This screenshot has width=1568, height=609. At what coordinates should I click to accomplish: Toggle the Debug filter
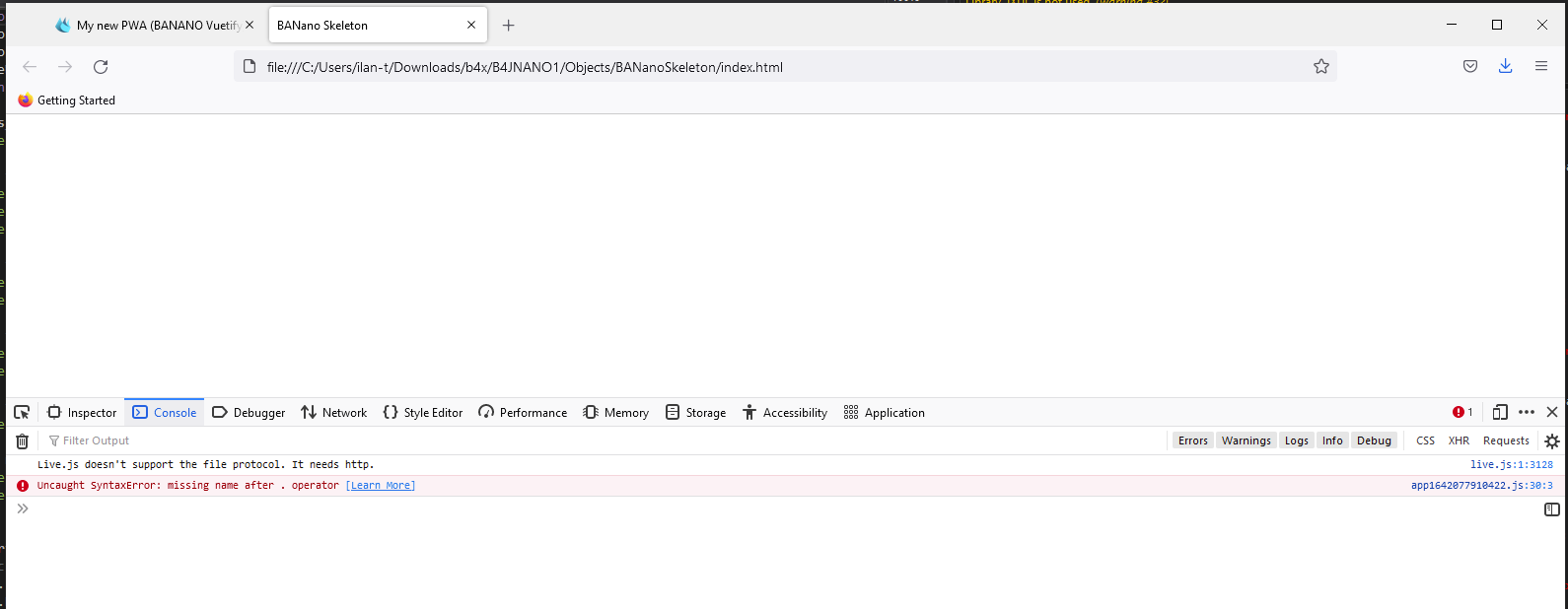1374,440
